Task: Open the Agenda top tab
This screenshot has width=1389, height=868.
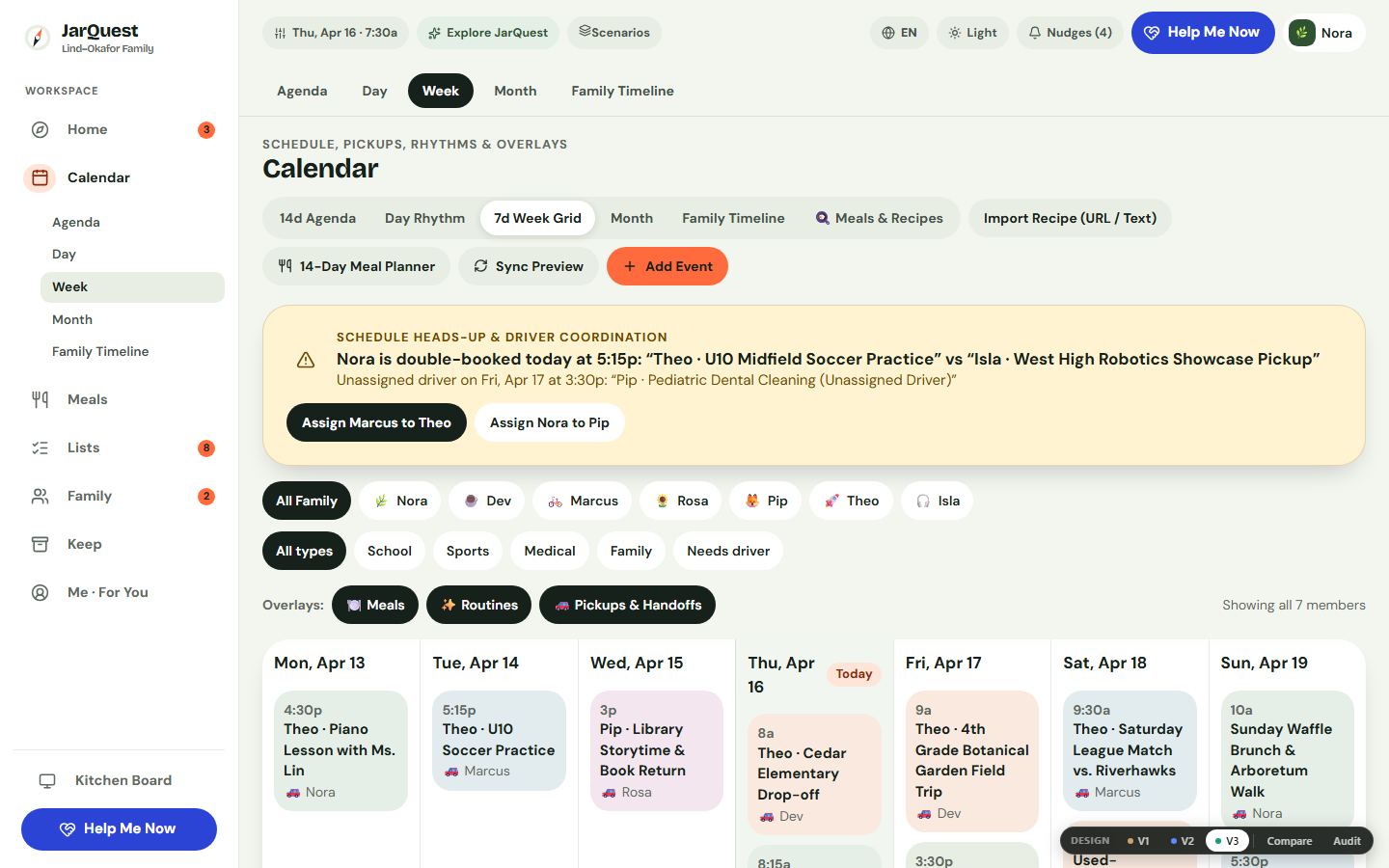Action: pyautogui.click(x=302, y=91)
